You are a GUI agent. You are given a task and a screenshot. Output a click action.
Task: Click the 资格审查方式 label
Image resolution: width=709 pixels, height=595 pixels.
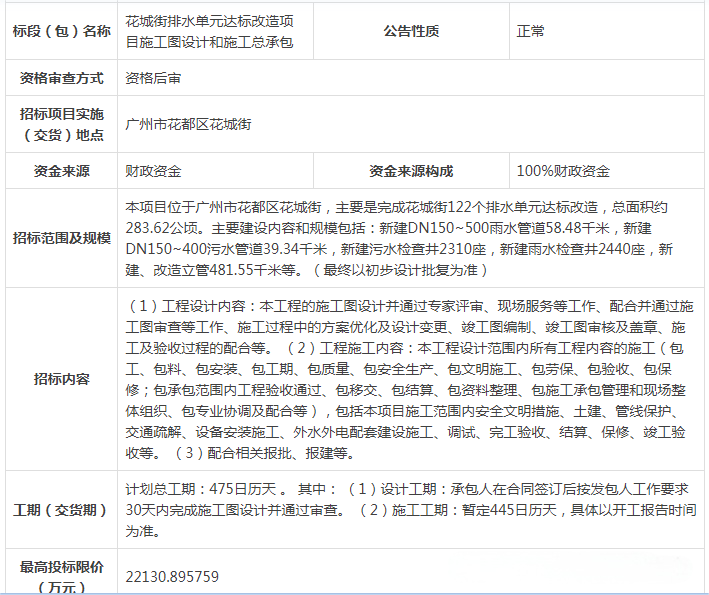pyautogui.click(x=62, y=78)
